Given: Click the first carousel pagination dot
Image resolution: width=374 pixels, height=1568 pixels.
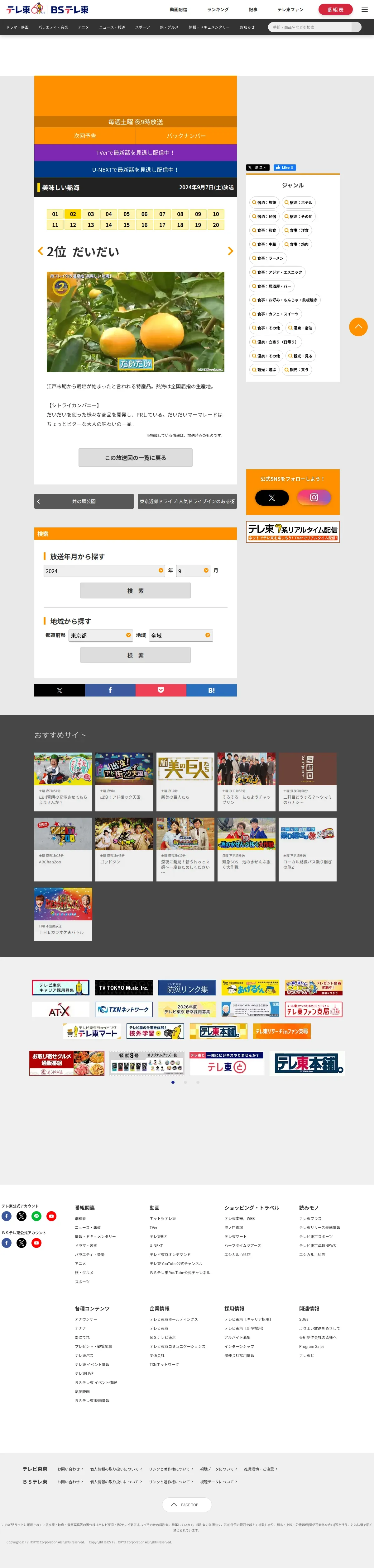Looking at the screenshot, I should pos(173,1082).
